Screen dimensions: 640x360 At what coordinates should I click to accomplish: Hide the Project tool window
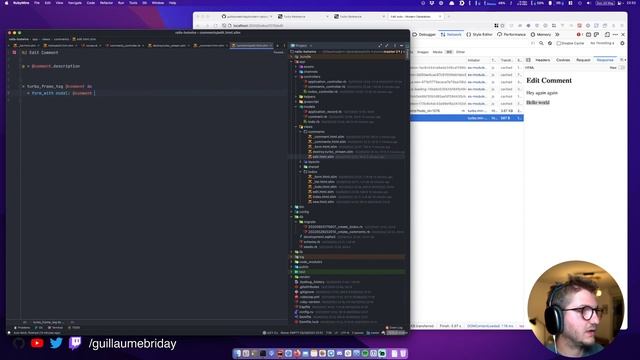pos(402,46)
